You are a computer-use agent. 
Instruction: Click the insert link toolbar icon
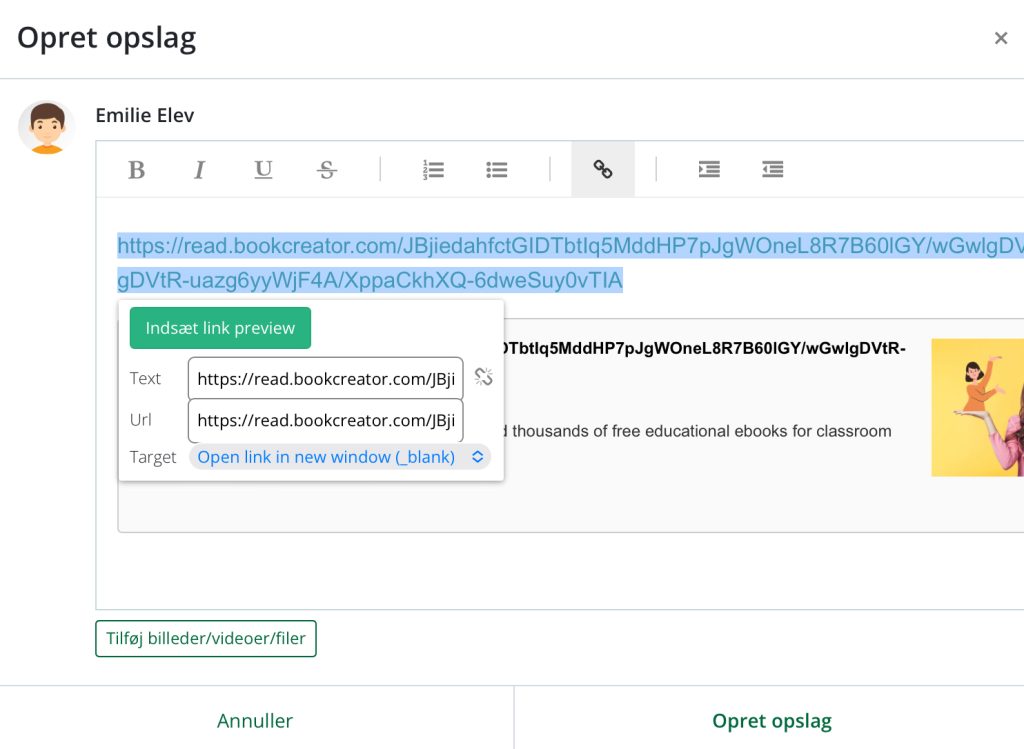603,170
